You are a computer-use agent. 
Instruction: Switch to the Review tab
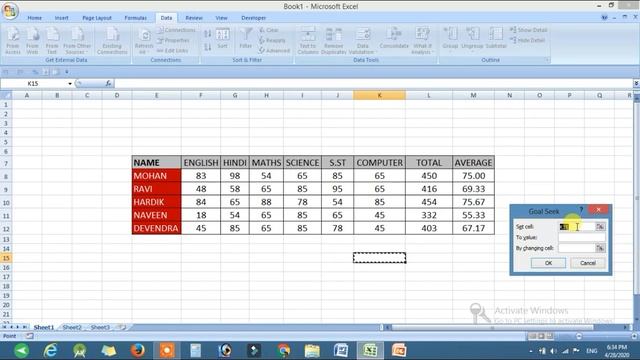[194, 18]
